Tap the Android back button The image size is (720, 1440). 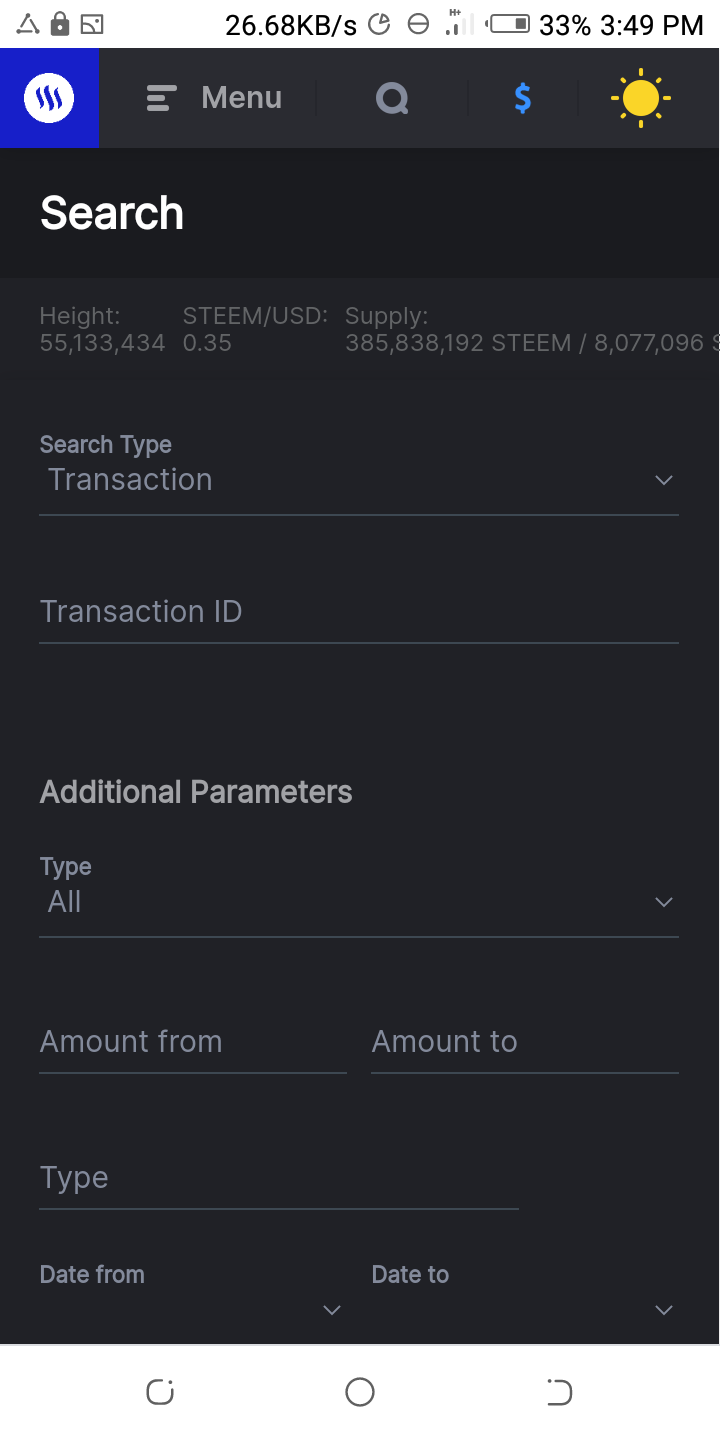(559, 1392)
